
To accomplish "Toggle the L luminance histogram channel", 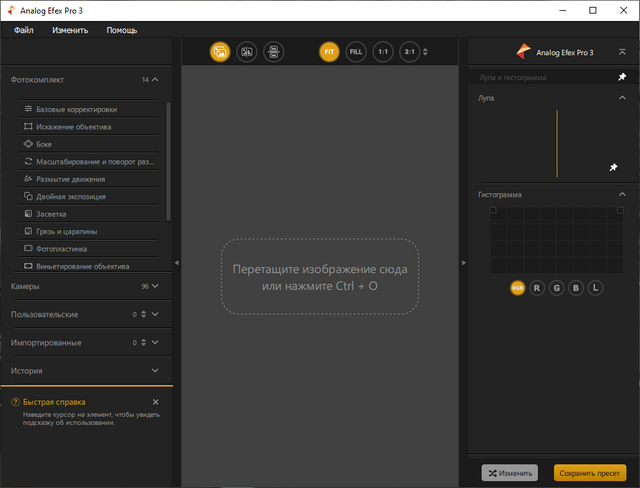I will pos(595,288).
